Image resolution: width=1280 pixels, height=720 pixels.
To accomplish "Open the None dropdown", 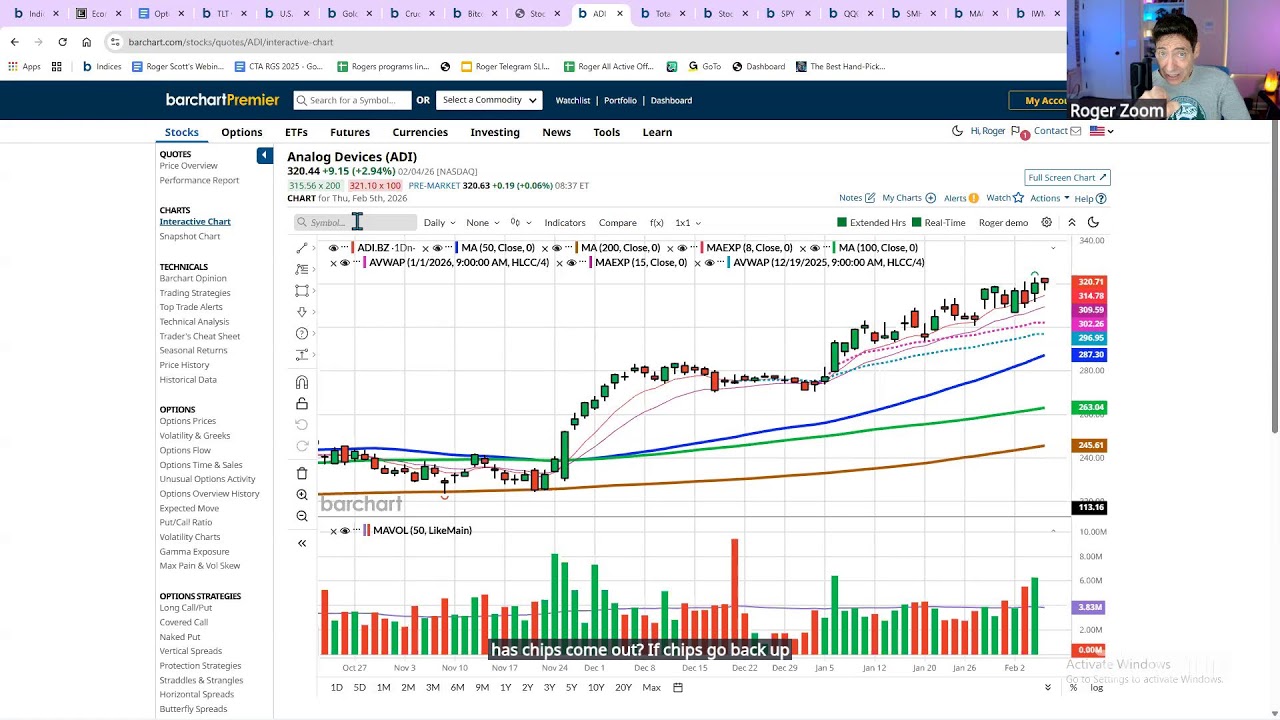I will 482,223.
